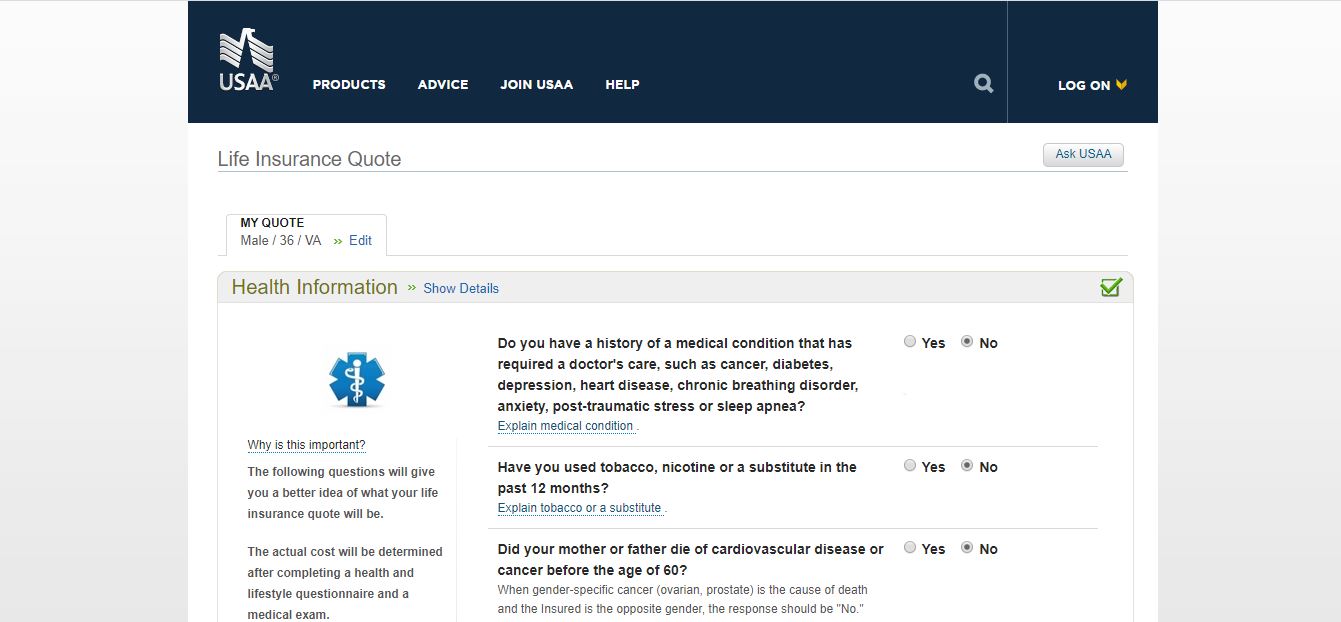Click the Ask USAA button
The image size is (1341, 622).
tap(1083, 154)
